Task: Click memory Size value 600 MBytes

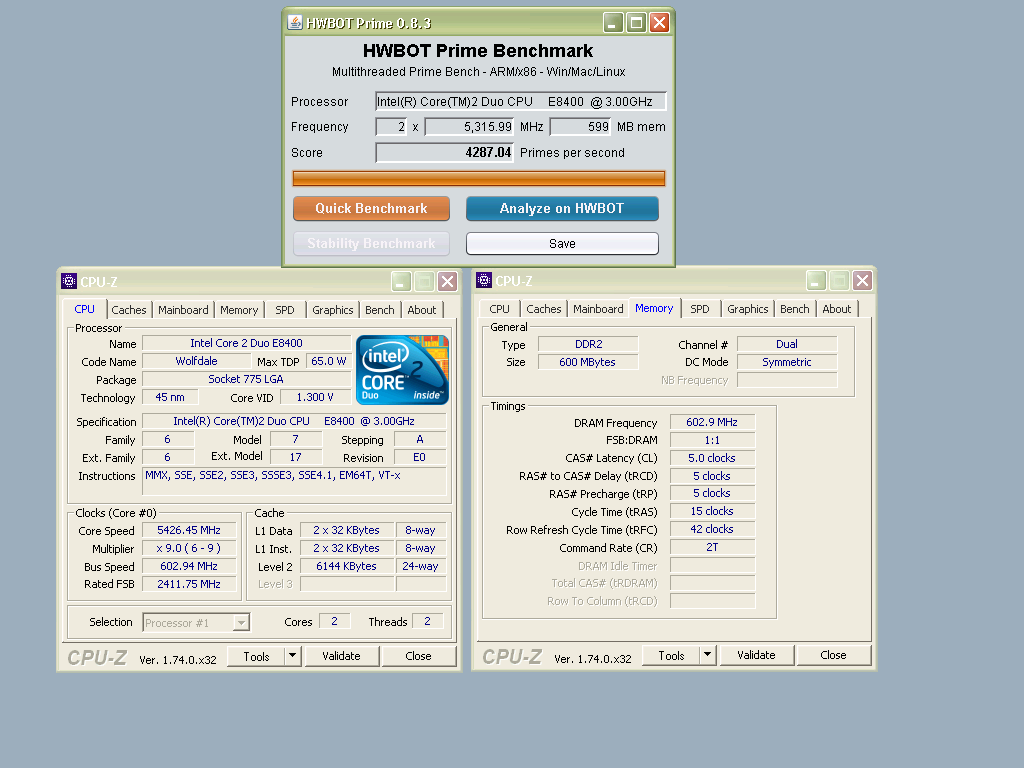Action: (x=588, y=362)
